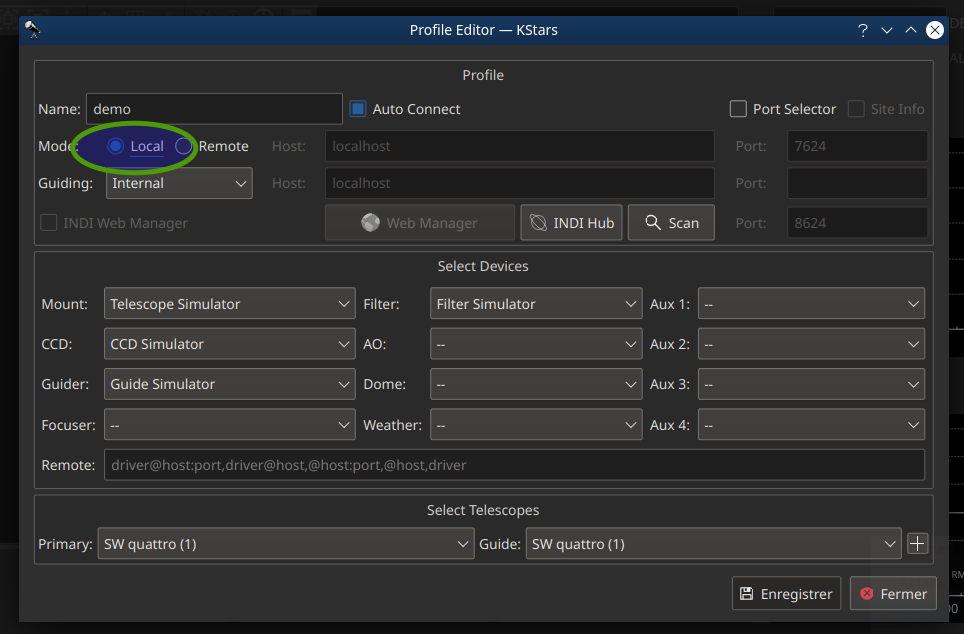Add a telescope with the plus icon
The width and height of the screenshot is (964, 634).
click(x=917, y=544)
